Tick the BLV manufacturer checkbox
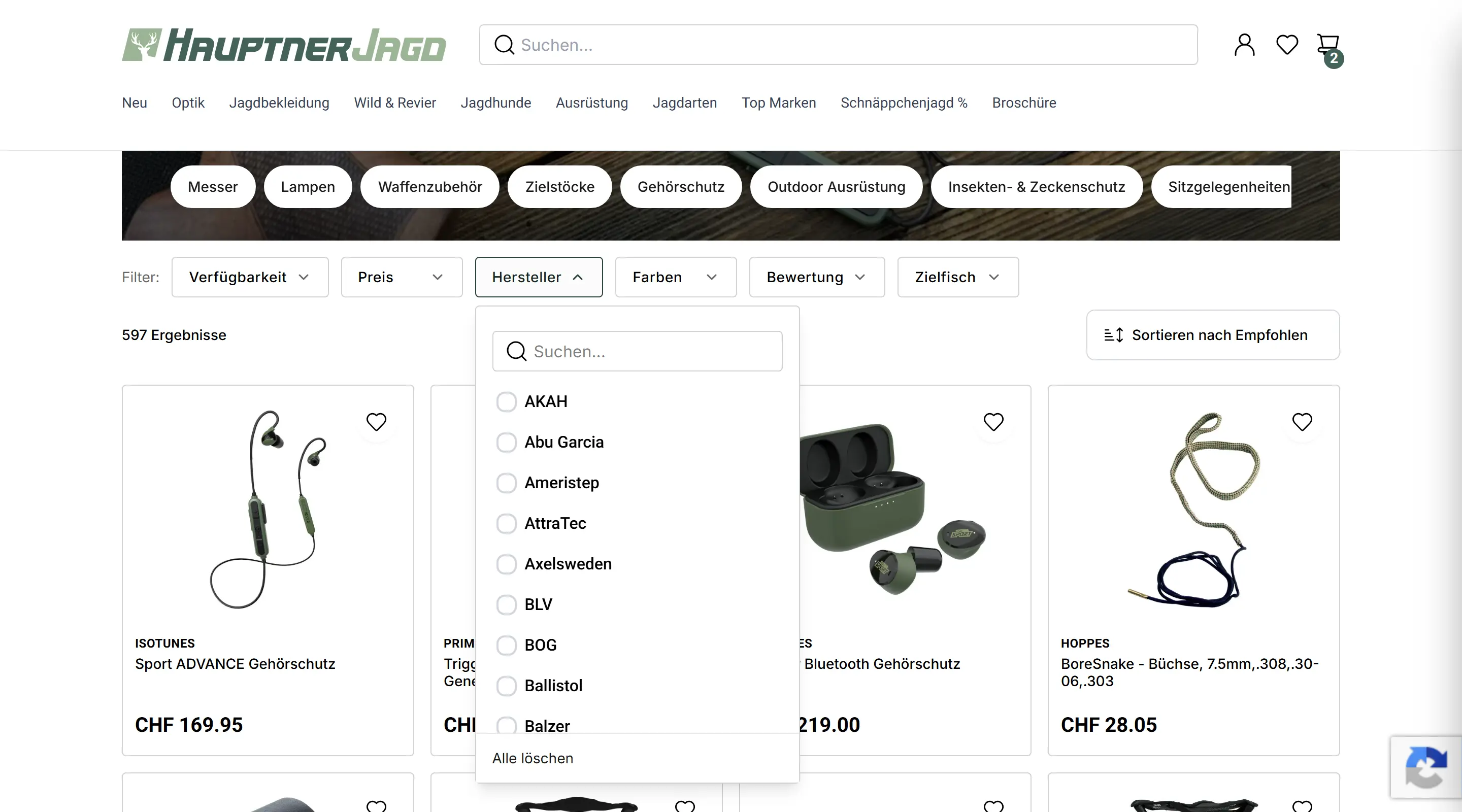1462x812 pixels. click(x=506, y=604)
